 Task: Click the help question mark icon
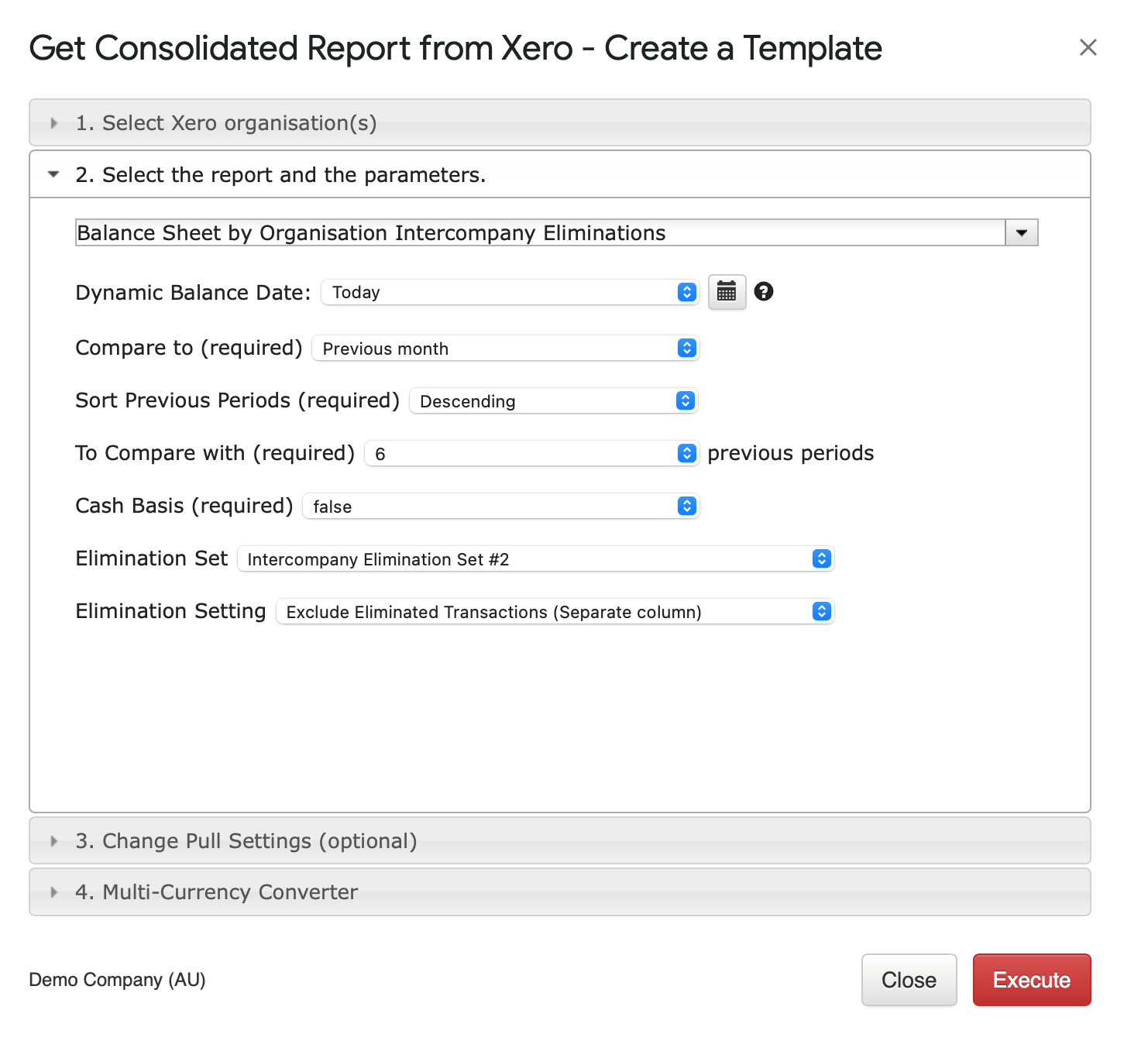764,291
